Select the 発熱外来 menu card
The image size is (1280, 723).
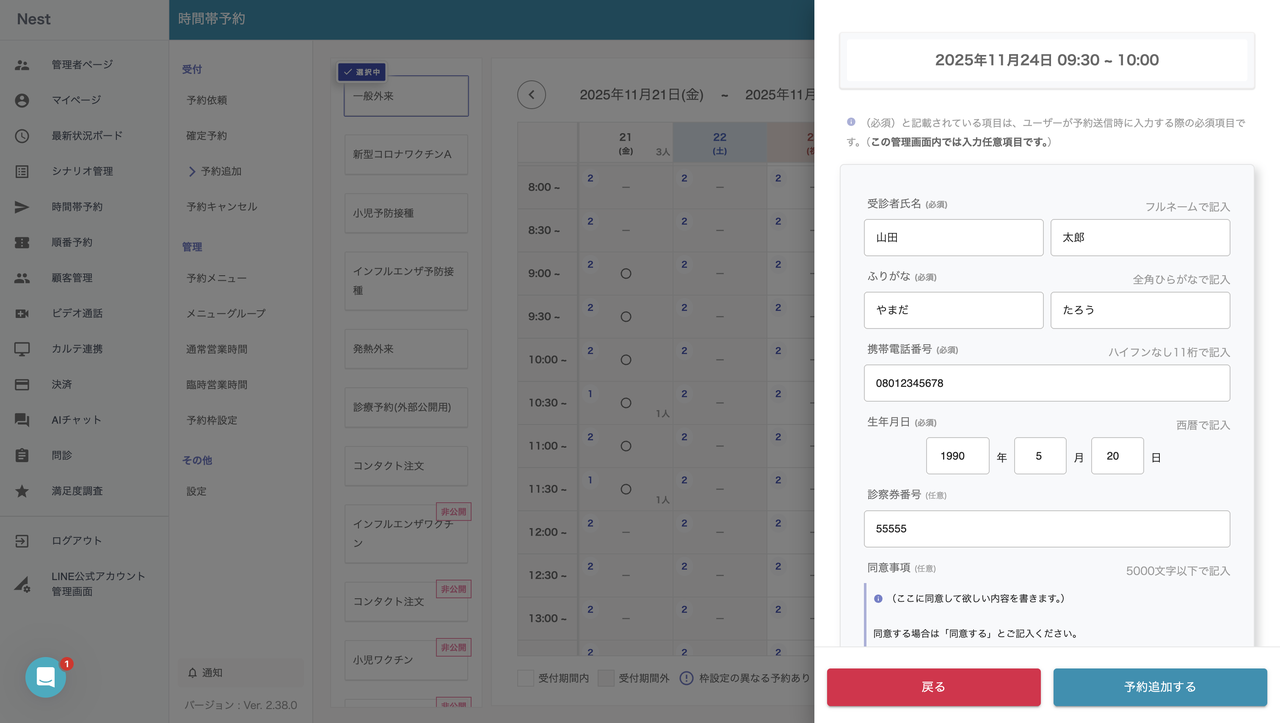pos(406,349)
